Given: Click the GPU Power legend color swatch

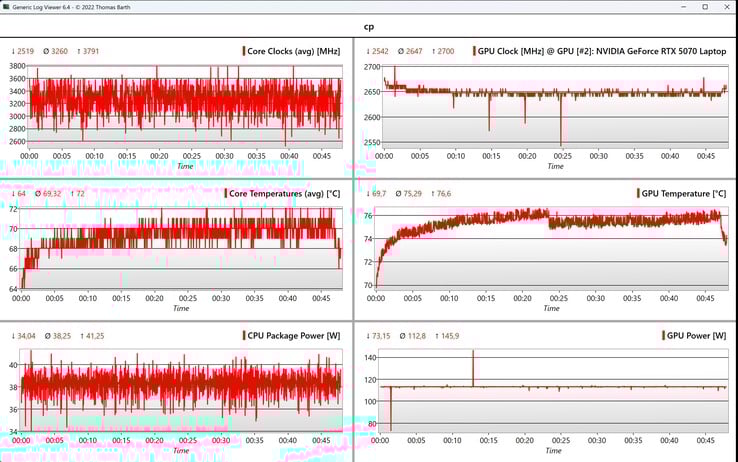Looking at the screenshot, I should click(x=663, y=335).
